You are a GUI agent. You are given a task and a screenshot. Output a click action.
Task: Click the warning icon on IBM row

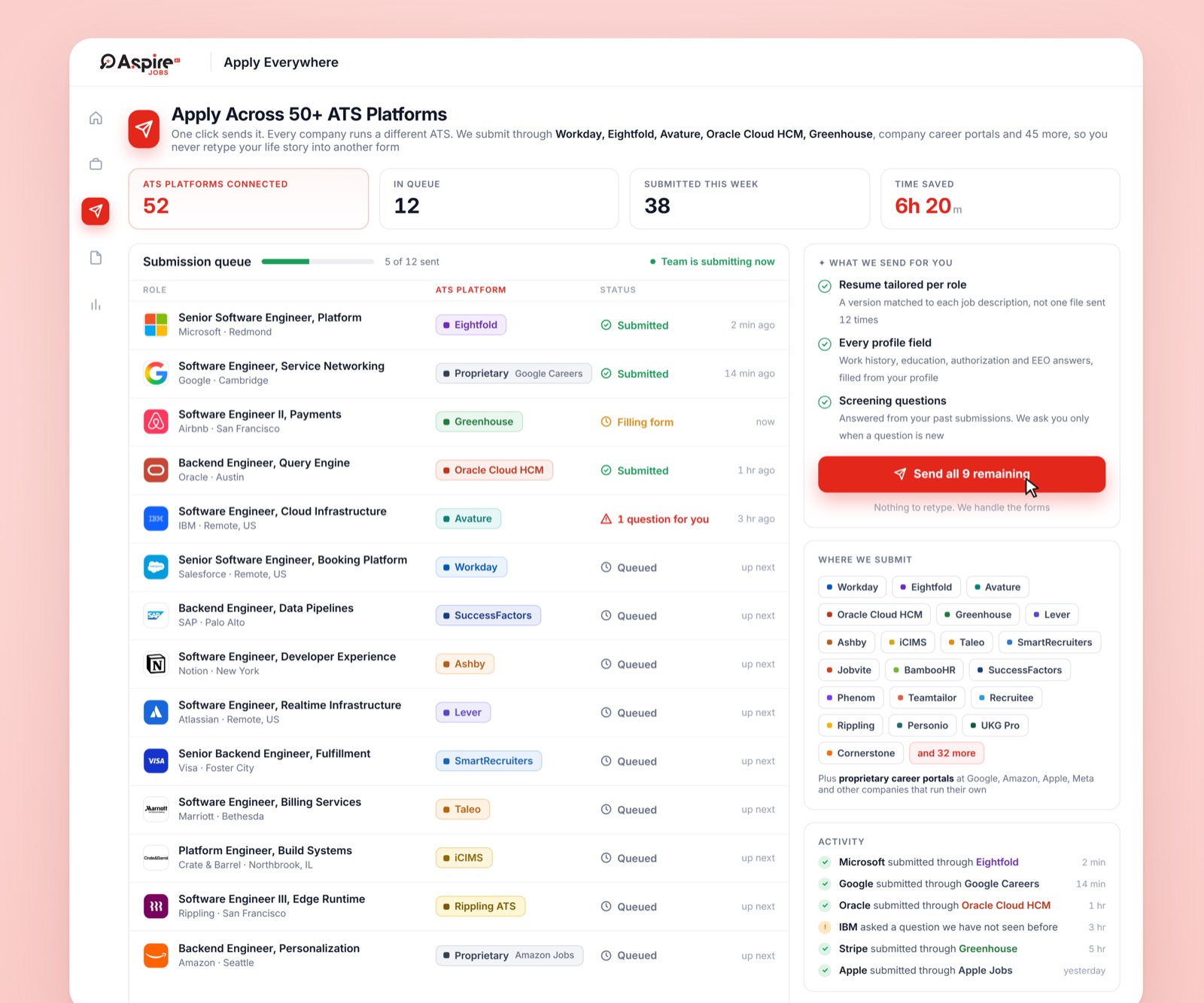[x=606, y=519]
